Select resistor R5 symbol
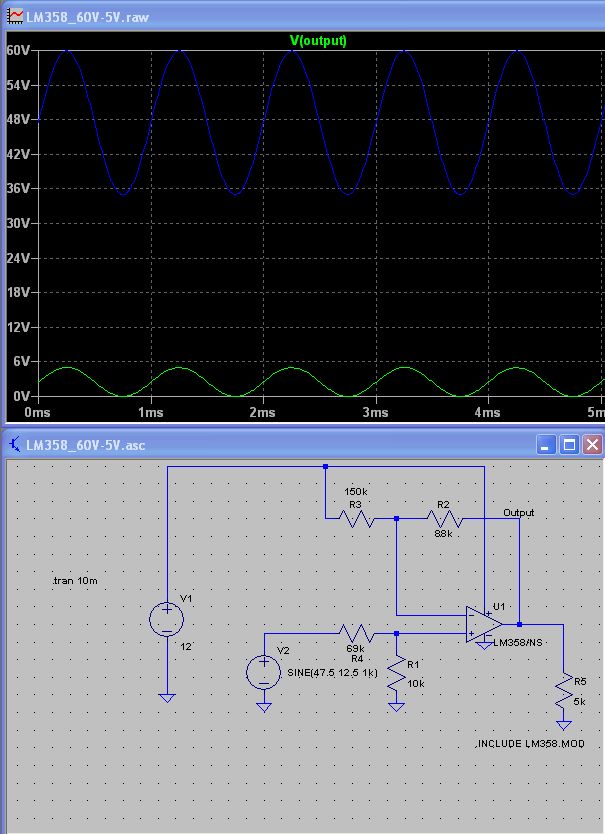The image size is (605, 834). [563, 691]
